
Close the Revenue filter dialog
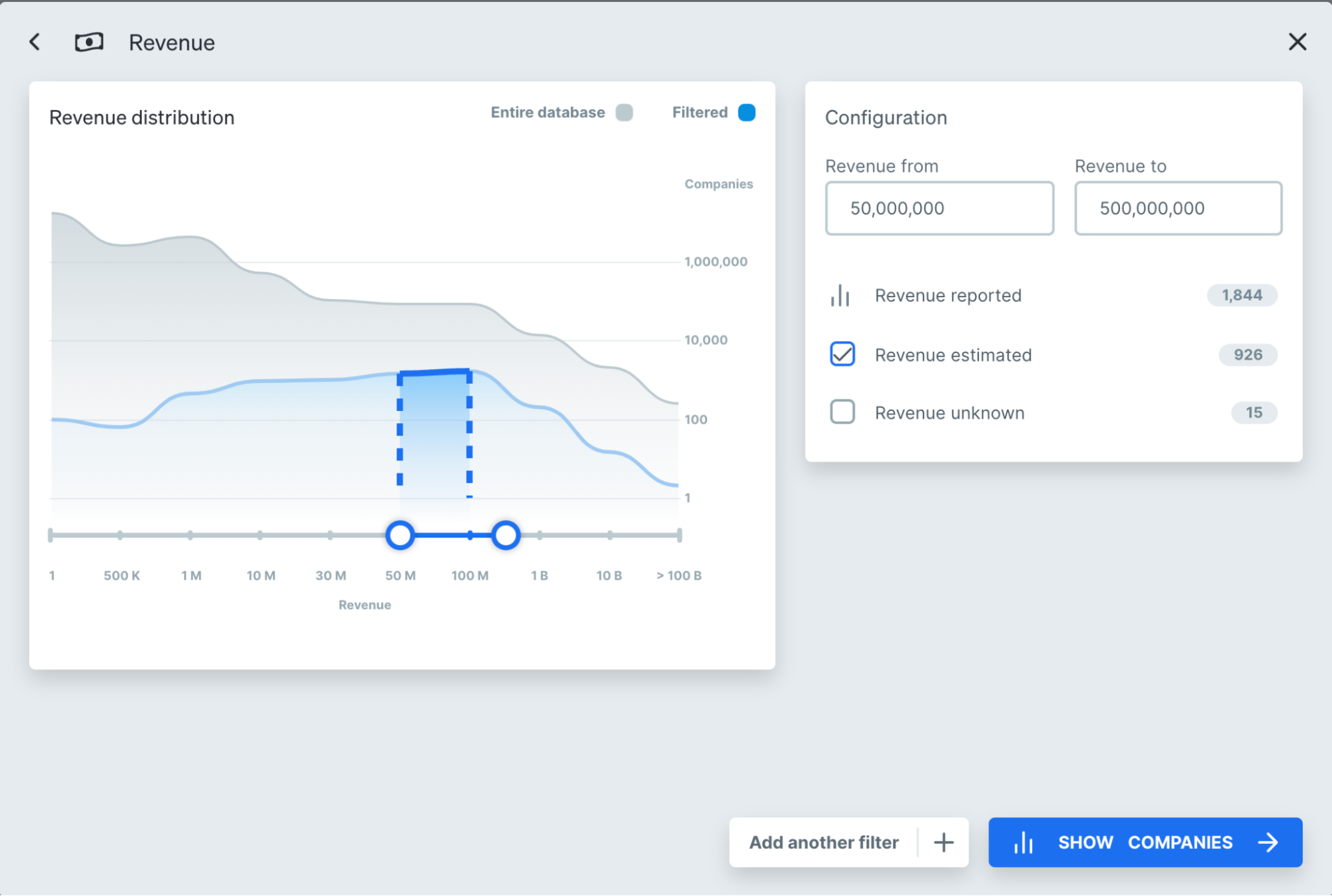[1297, 41]
